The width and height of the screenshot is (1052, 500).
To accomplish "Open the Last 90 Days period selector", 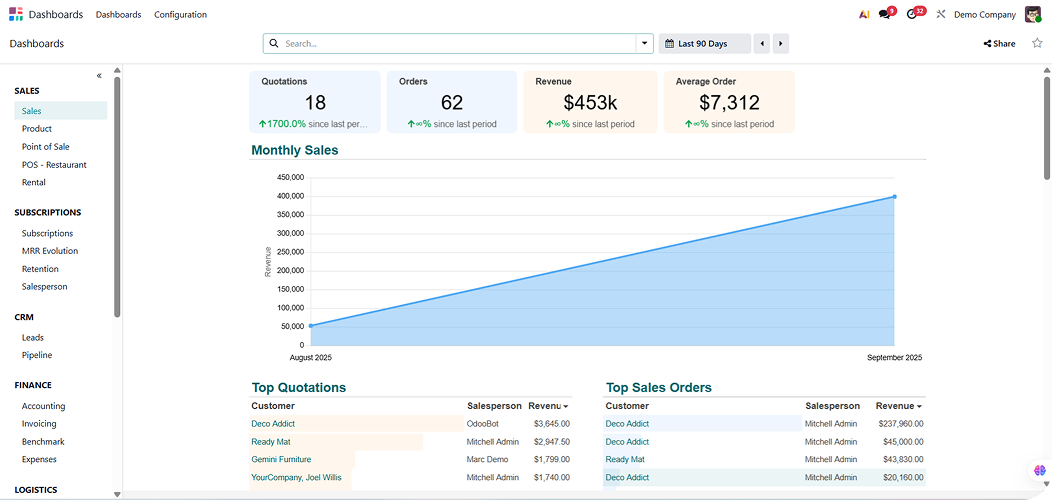I will (x=704, y=44).
